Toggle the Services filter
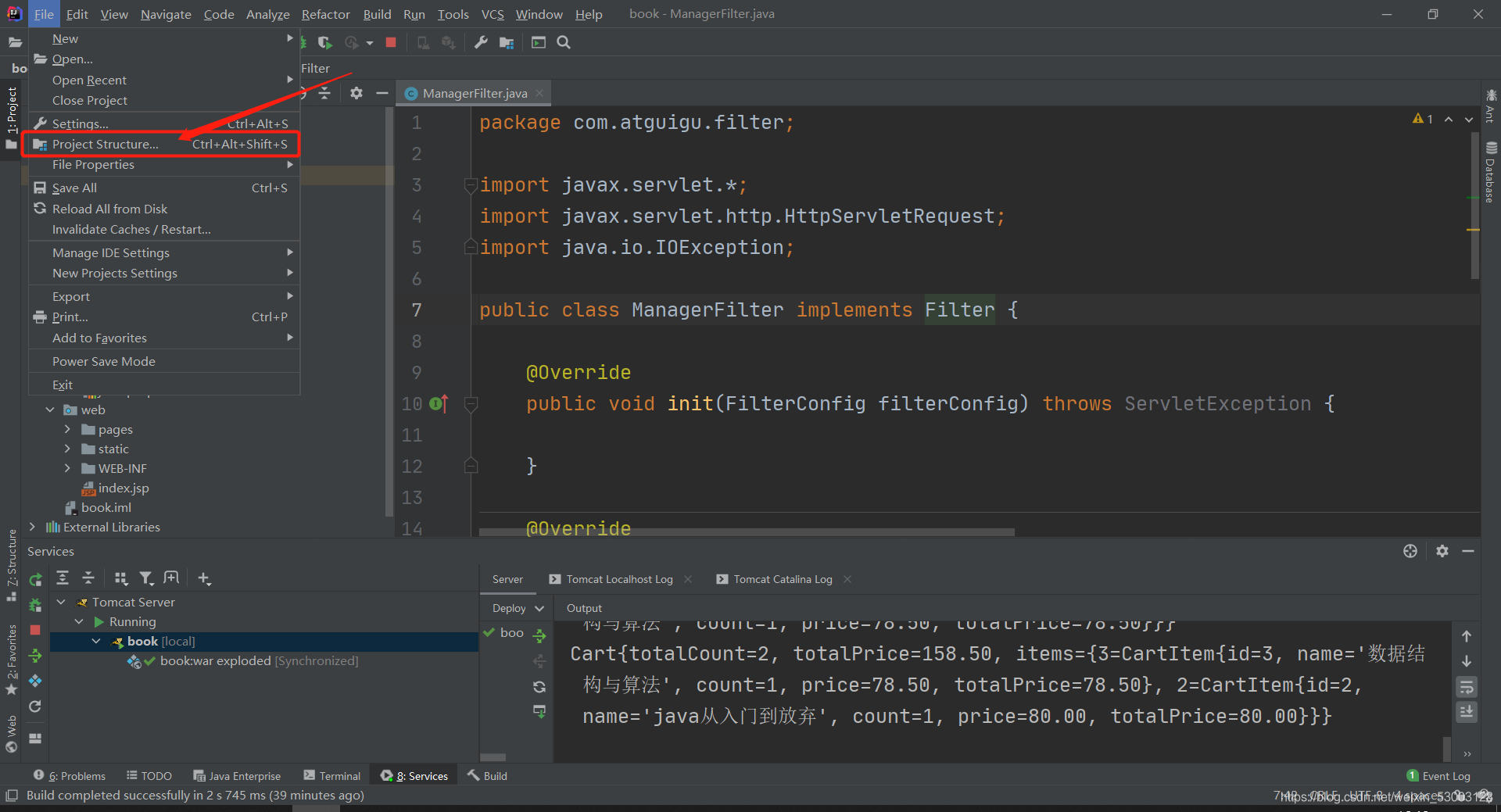 tap(146, 578)
